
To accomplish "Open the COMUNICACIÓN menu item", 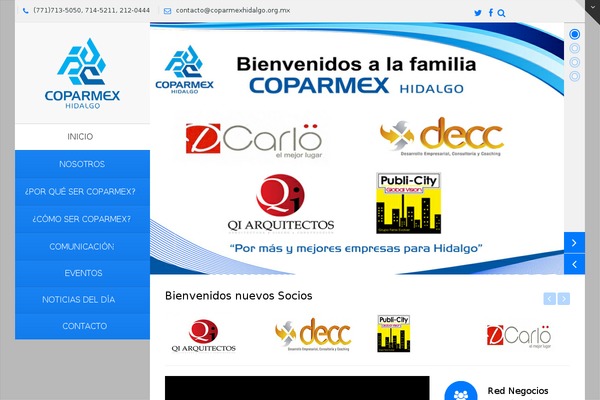I will click(82, 247).
